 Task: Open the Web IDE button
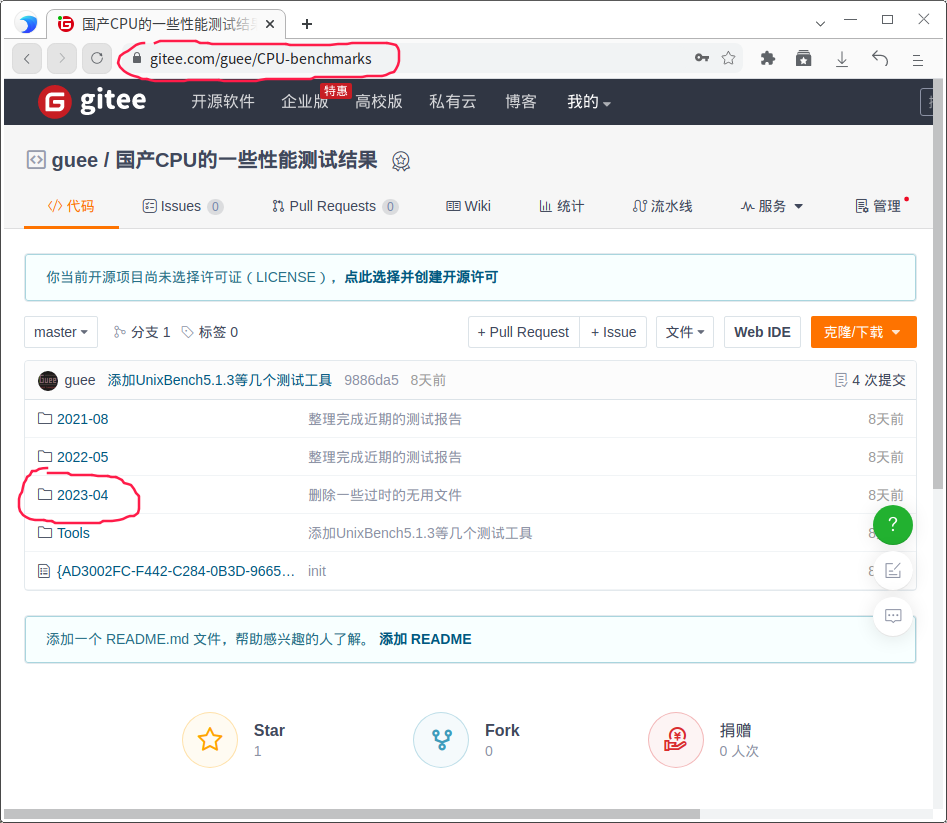click(x=762, y=332)
